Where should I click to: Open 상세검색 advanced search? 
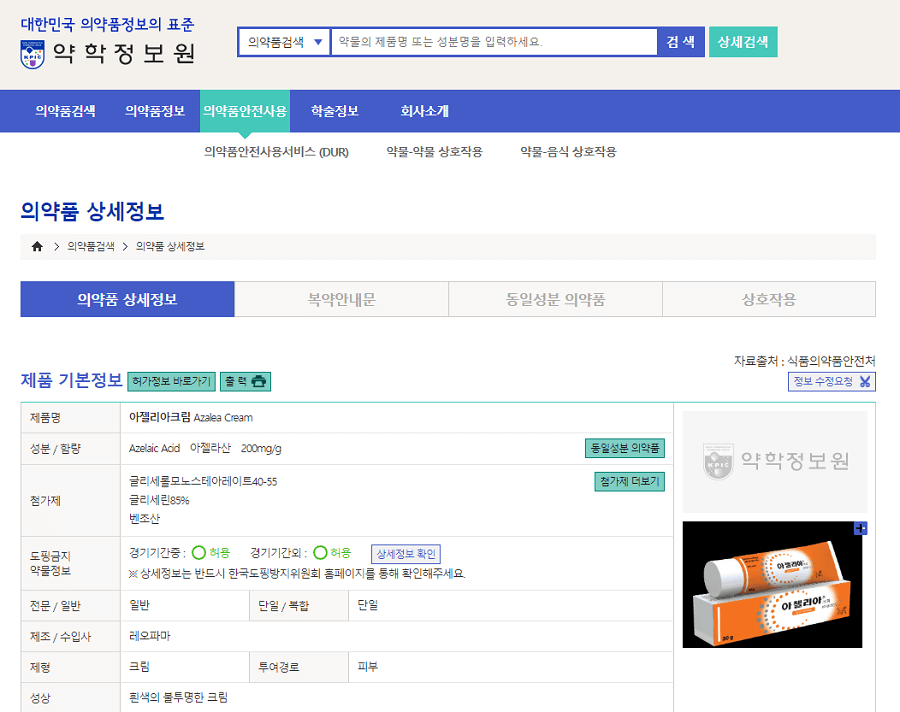(x=743, y=42)
